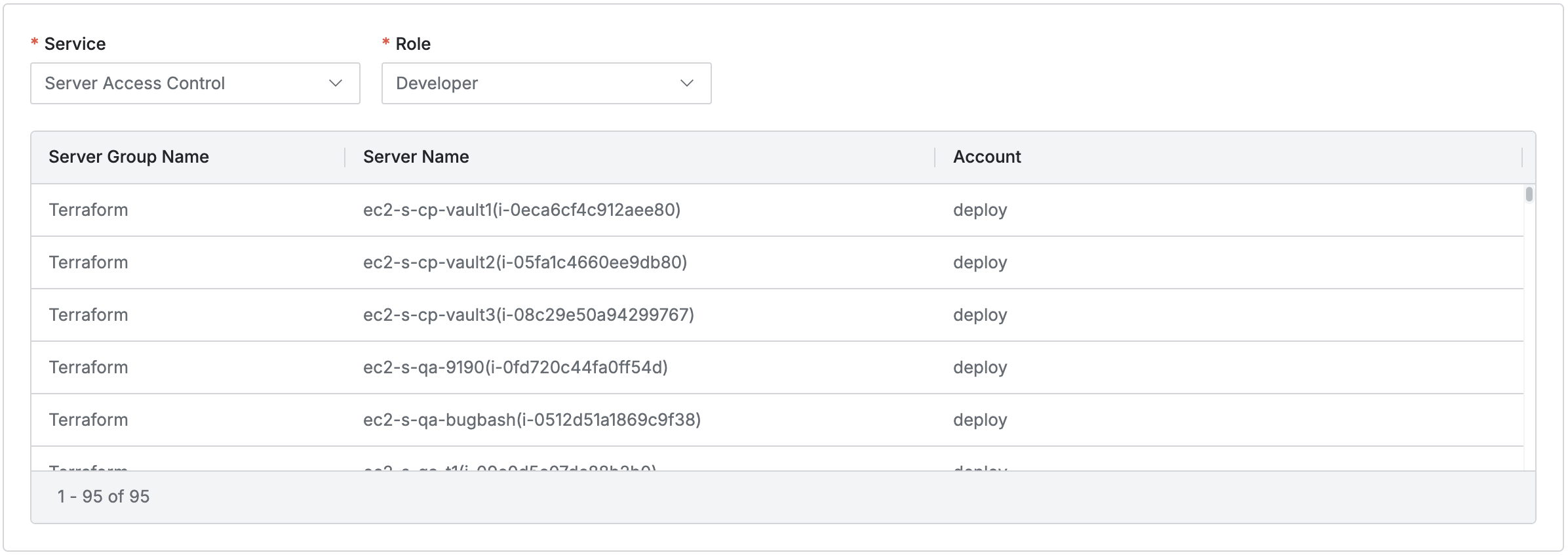Click the '1 - 95 of 95' pagination text
Image resolution: width=1568 pixels, height=555 pixels.
click(x=104, y=497)
